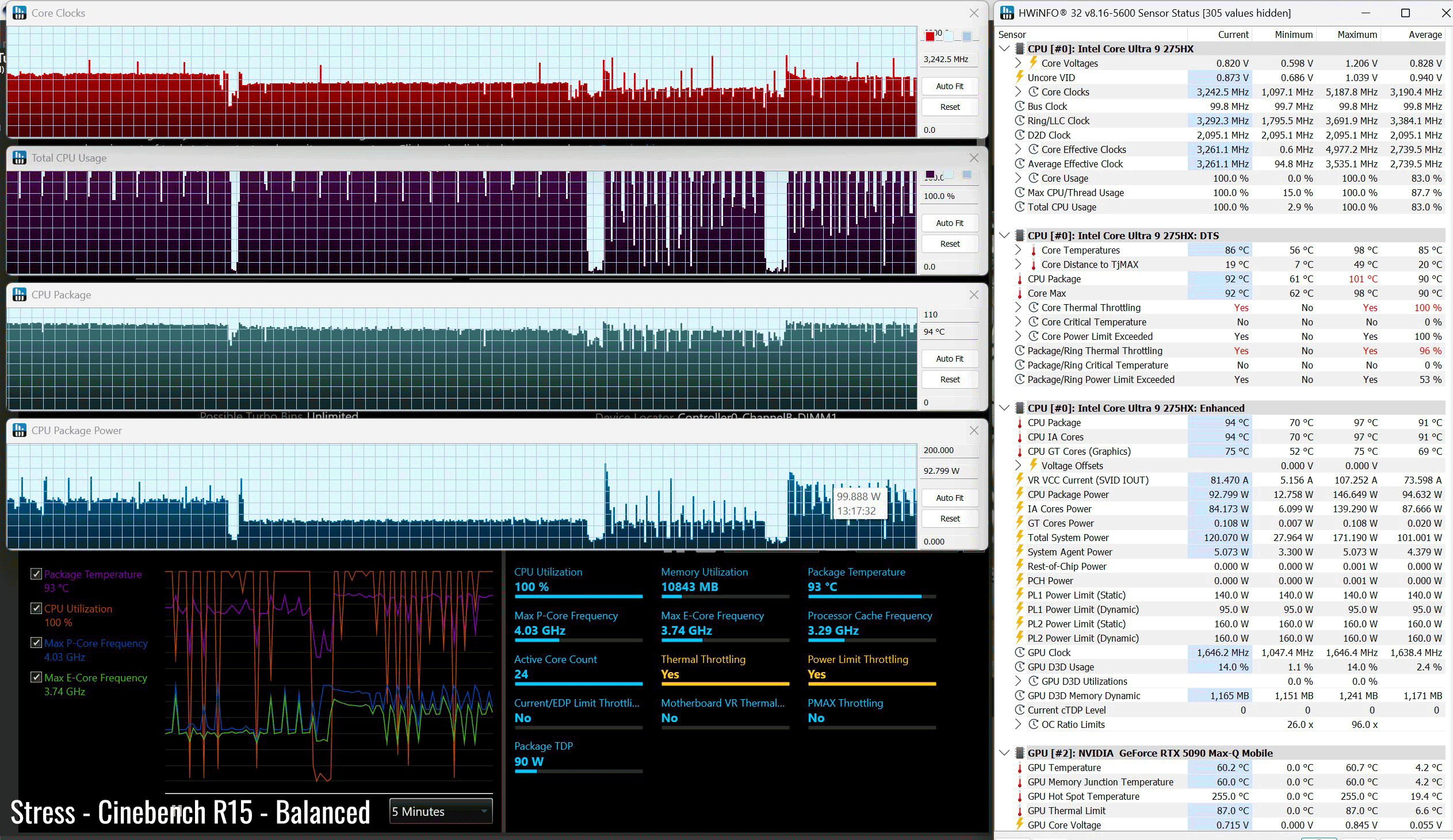Expand the Core Voltages row

1018,63
